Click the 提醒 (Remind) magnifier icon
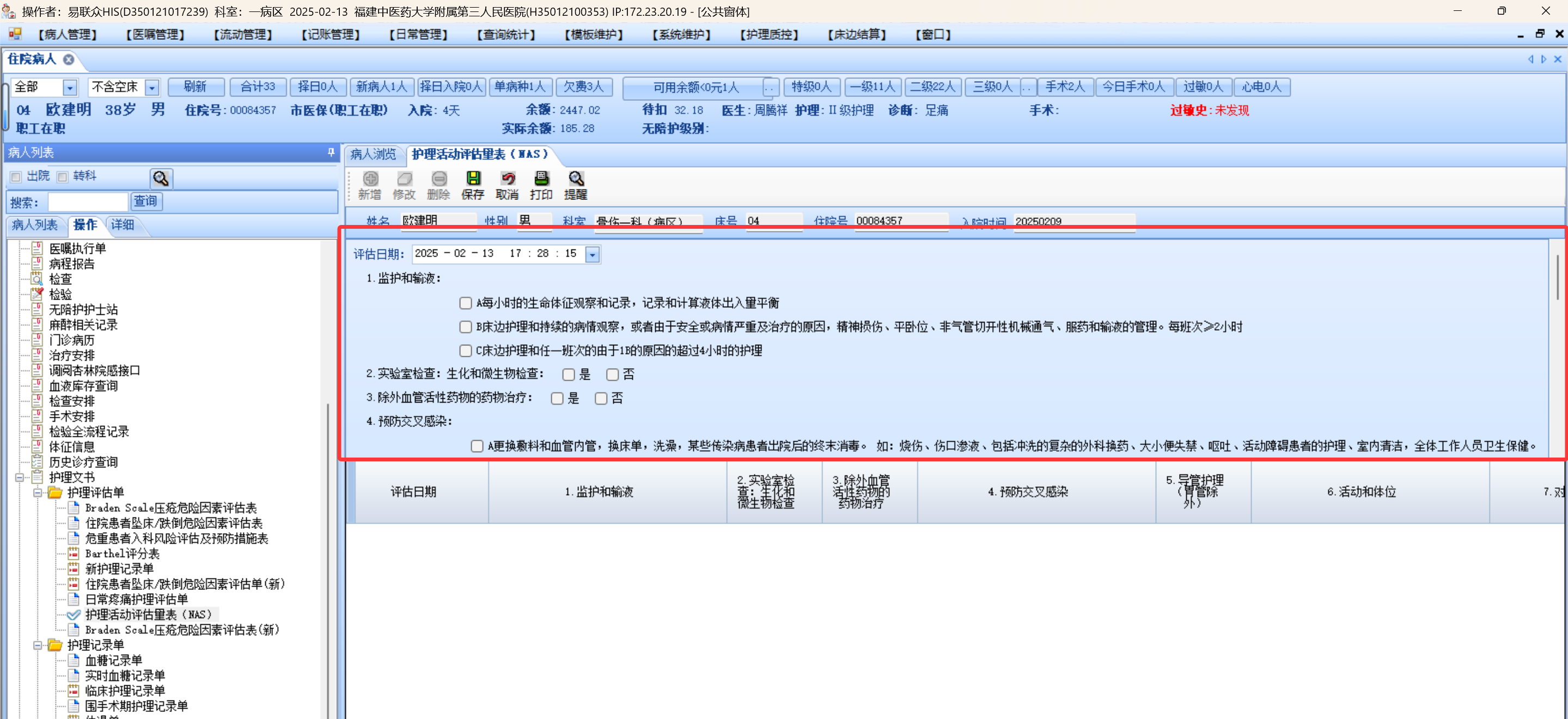The image size is (1568, 719). pos(575,179)
